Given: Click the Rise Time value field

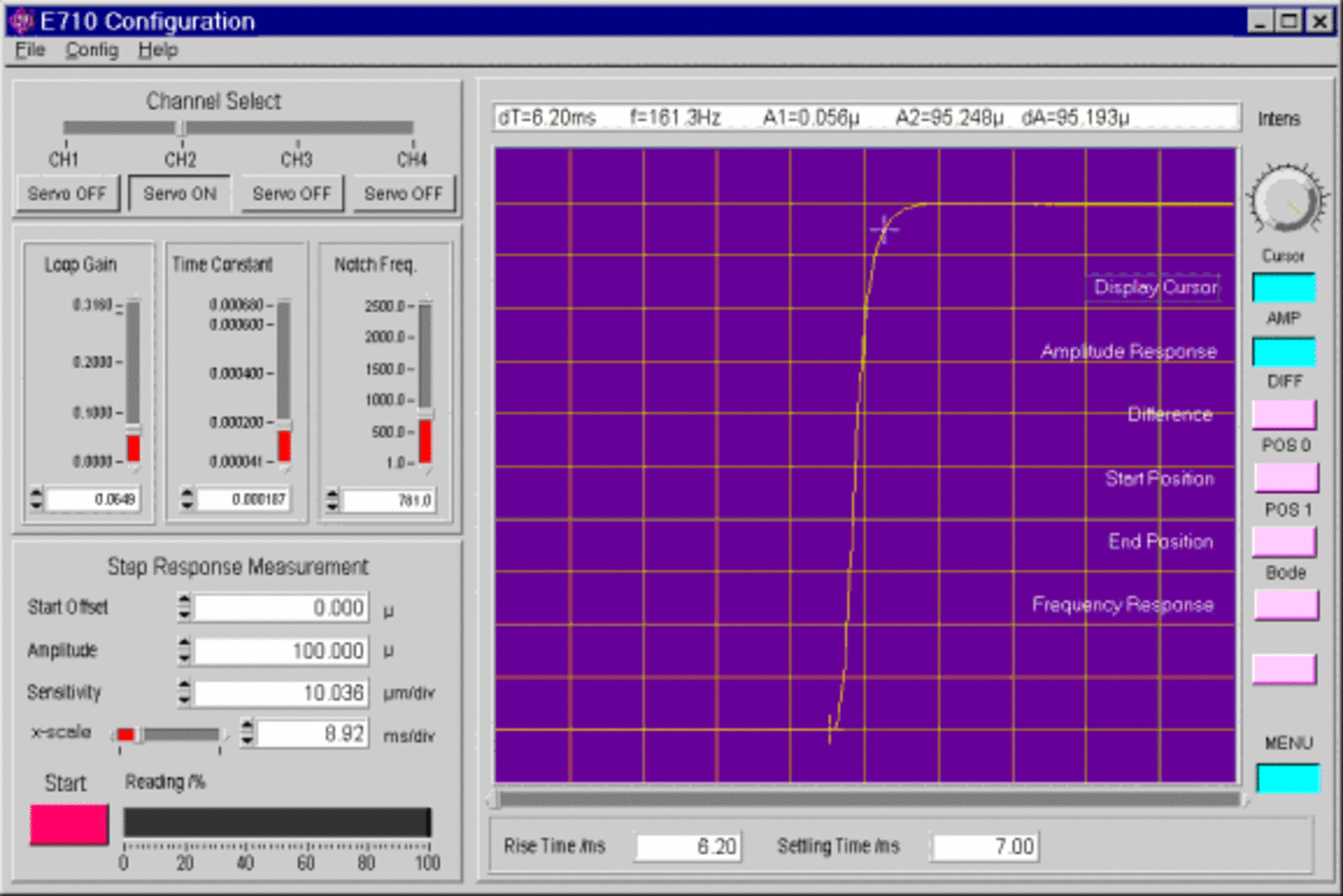Looking at the screenshot, I should tap(688, 847).
